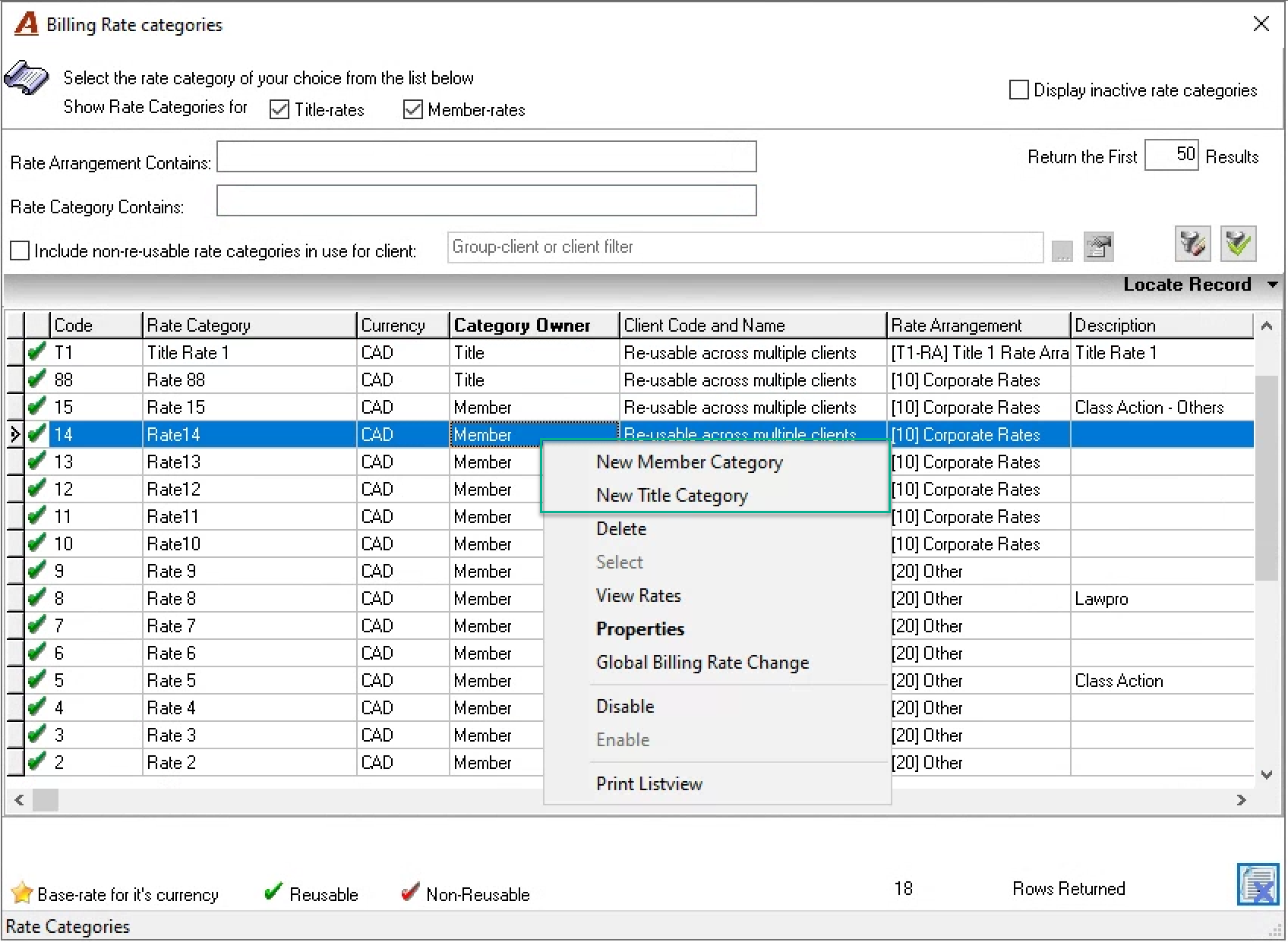Sort by the Rate Arrangement column header
This screenshot has height=942, width=1288.
coord(978,326)
